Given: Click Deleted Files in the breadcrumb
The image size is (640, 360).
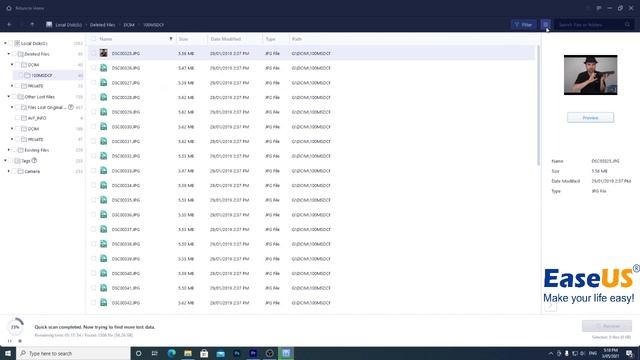Looking at the screenshot, I should 102,25.
